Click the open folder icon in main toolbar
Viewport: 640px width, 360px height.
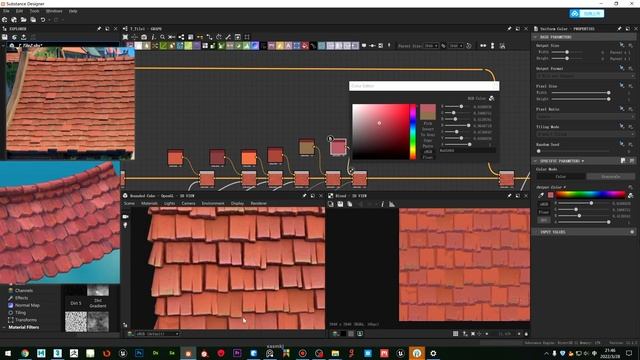[24, 20]
